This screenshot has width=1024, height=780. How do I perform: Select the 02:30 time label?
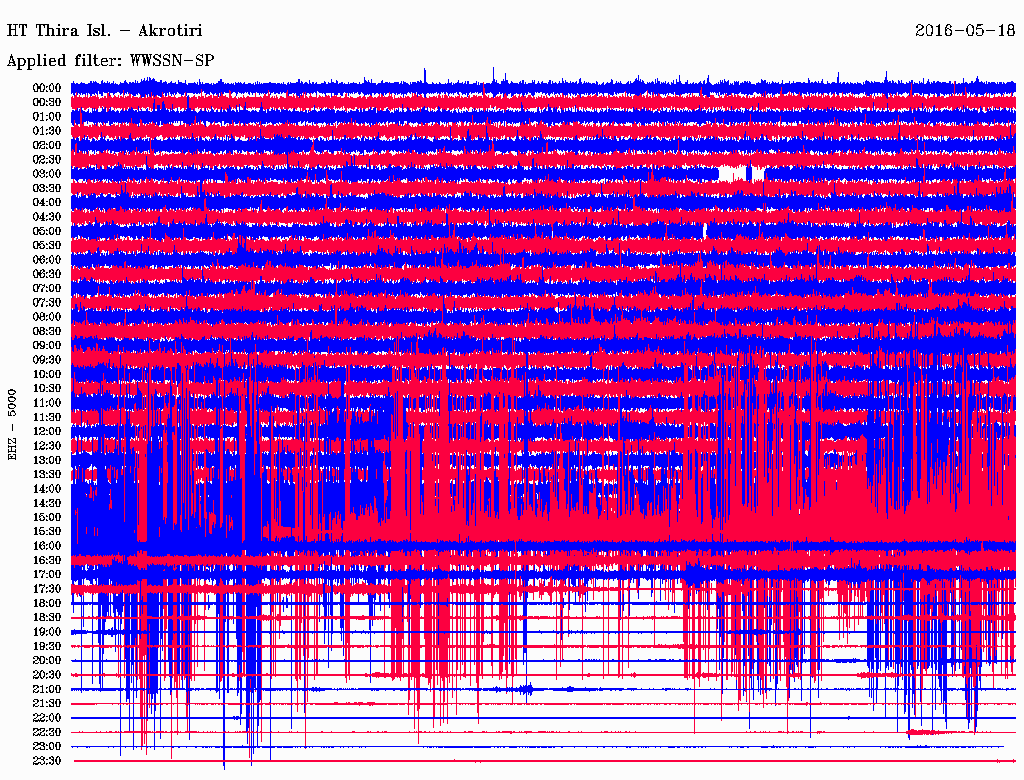click(46, 159)
